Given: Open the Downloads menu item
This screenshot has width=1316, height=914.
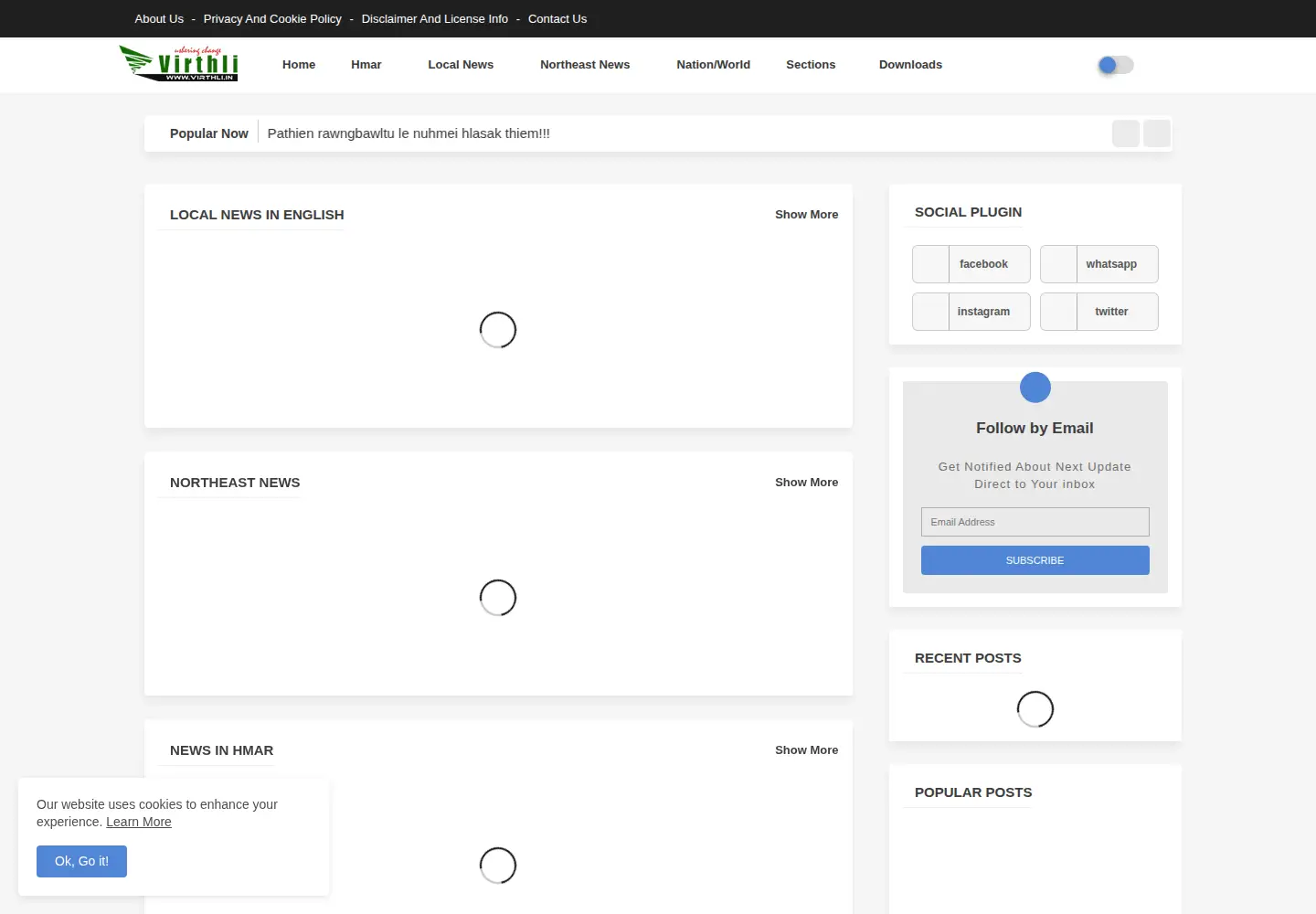Looking at the screenshot, I should tap(910, 65).
